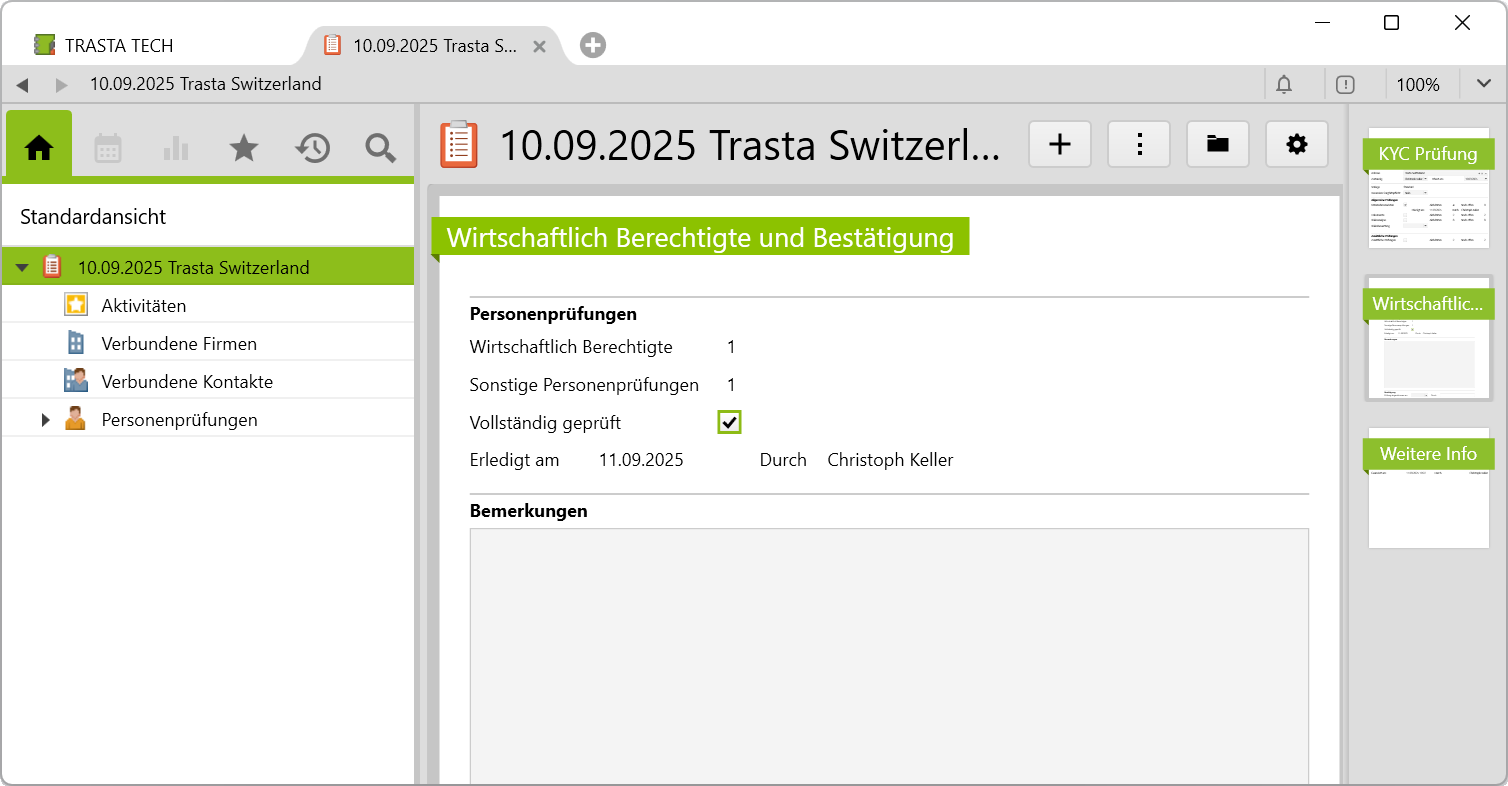1508x786 pixels.
Task: Click the Wirtschaftlich Berechtigte count value
Action: (x=731, y=347)
